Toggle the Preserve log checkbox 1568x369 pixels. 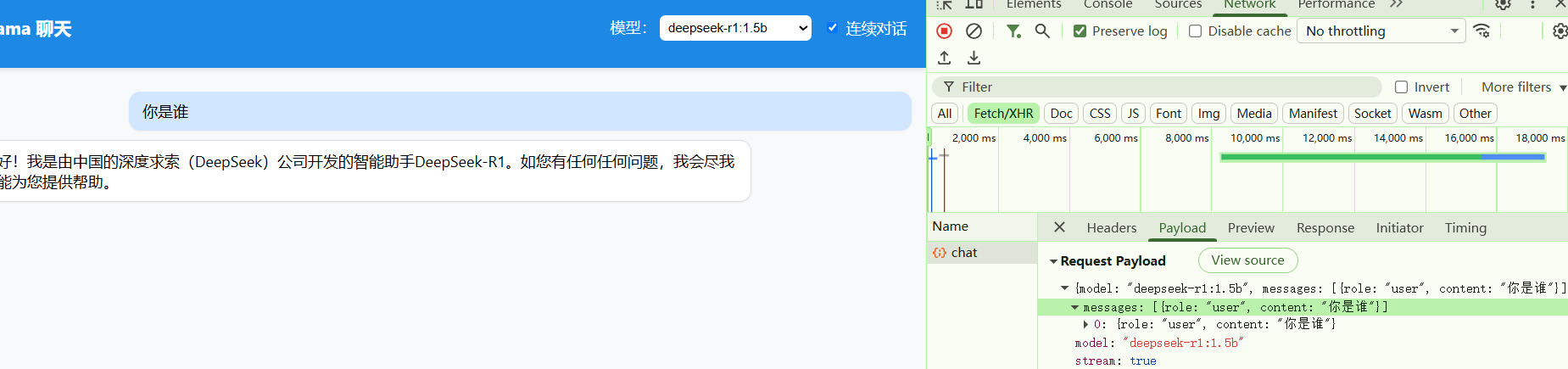tap(1080, 31)
